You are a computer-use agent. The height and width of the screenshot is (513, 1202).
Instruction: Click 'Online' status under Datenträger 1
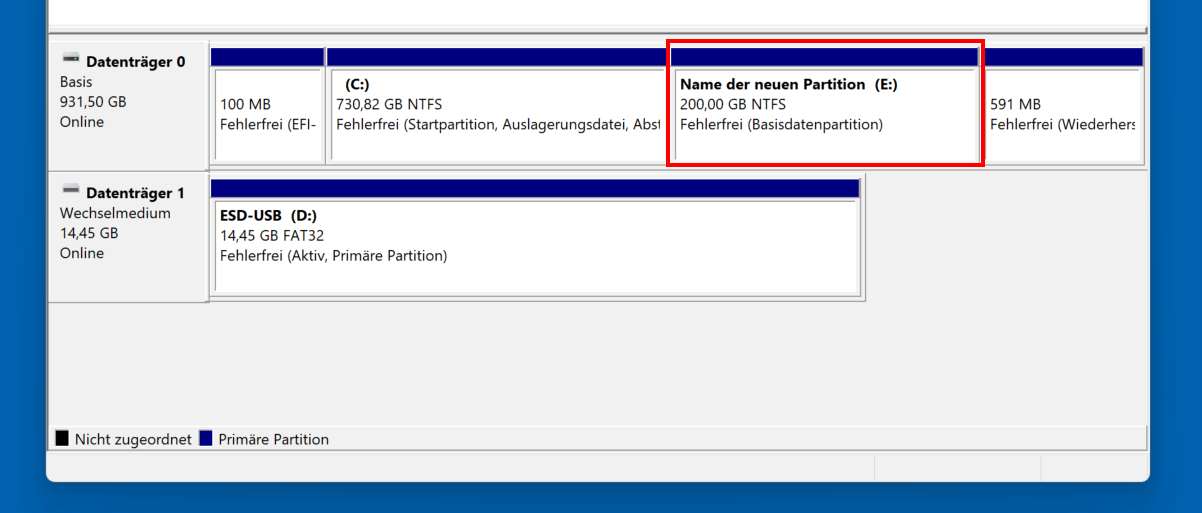[82, 253]
